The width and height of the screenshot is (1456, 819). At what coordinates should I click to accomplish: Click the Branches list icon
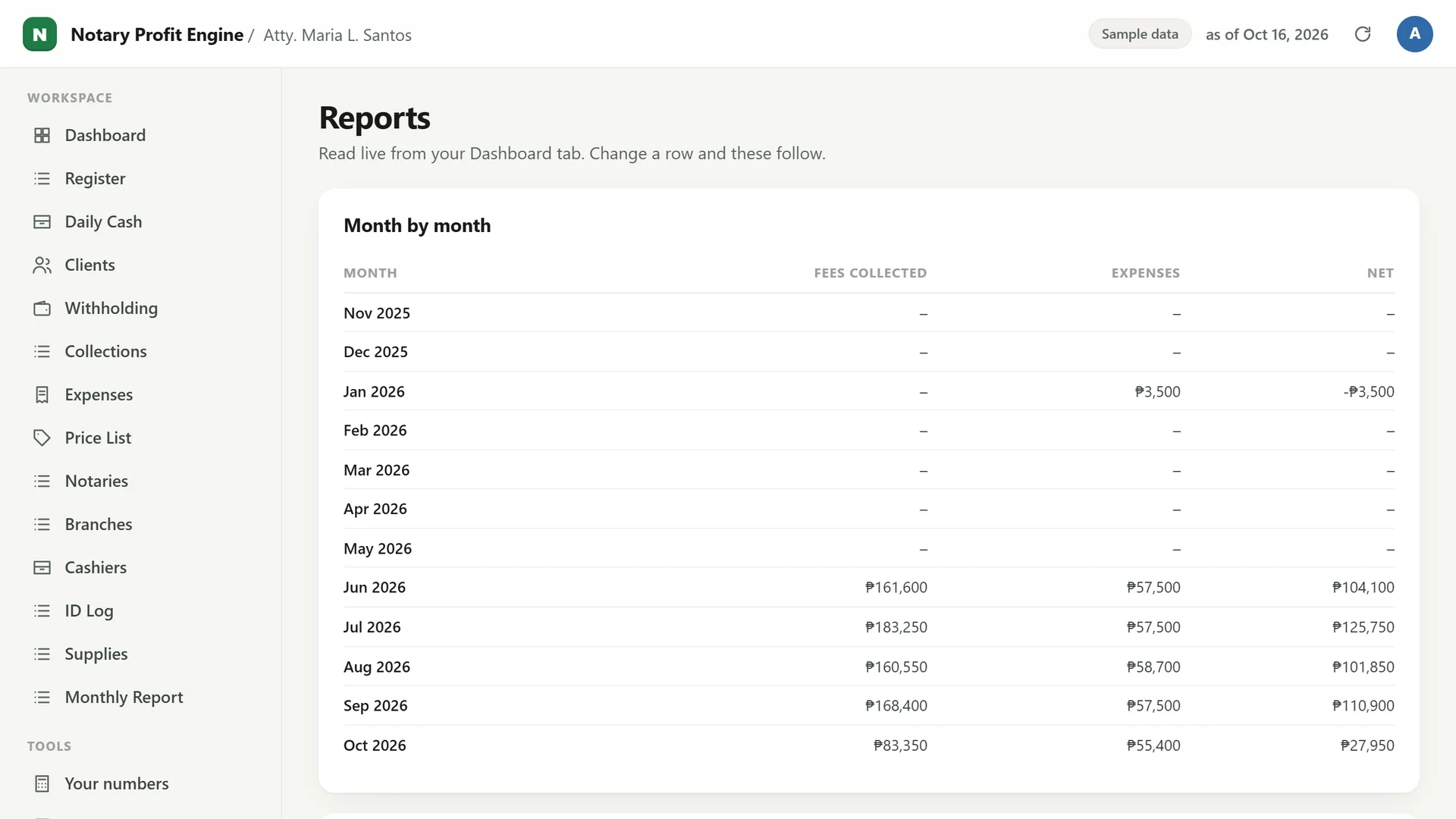coord(42,524)
